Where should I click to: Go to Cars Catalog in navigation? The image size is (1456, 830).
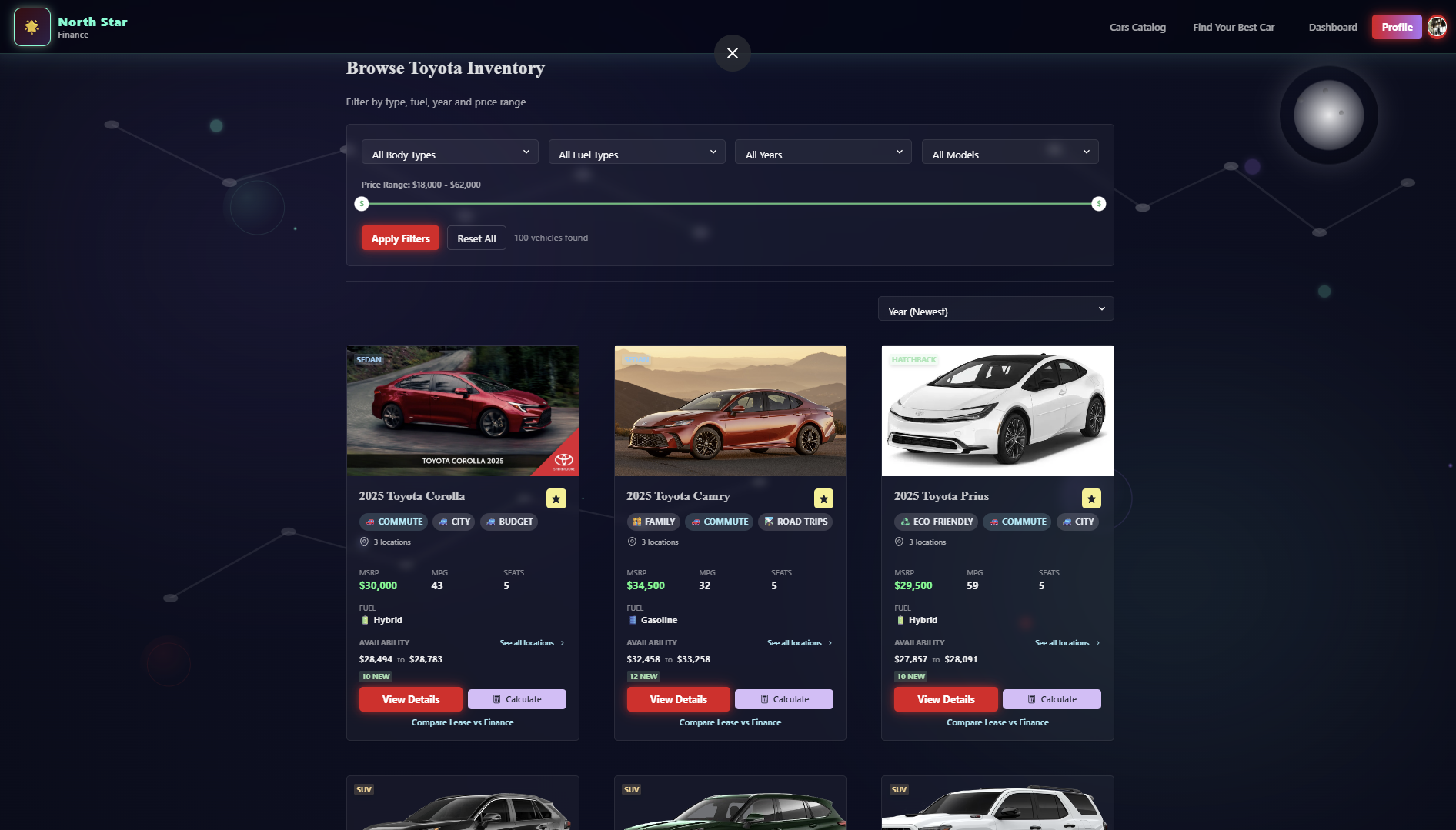(x=1137, y=27)
